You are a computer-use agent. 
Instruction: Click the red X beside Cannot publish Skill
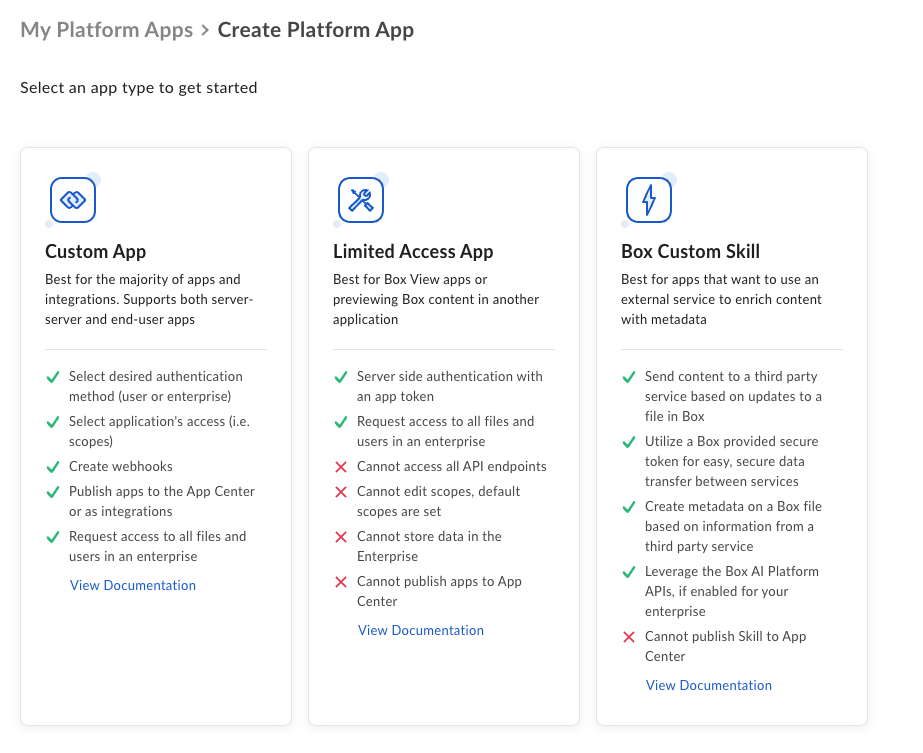click(629, 637)
